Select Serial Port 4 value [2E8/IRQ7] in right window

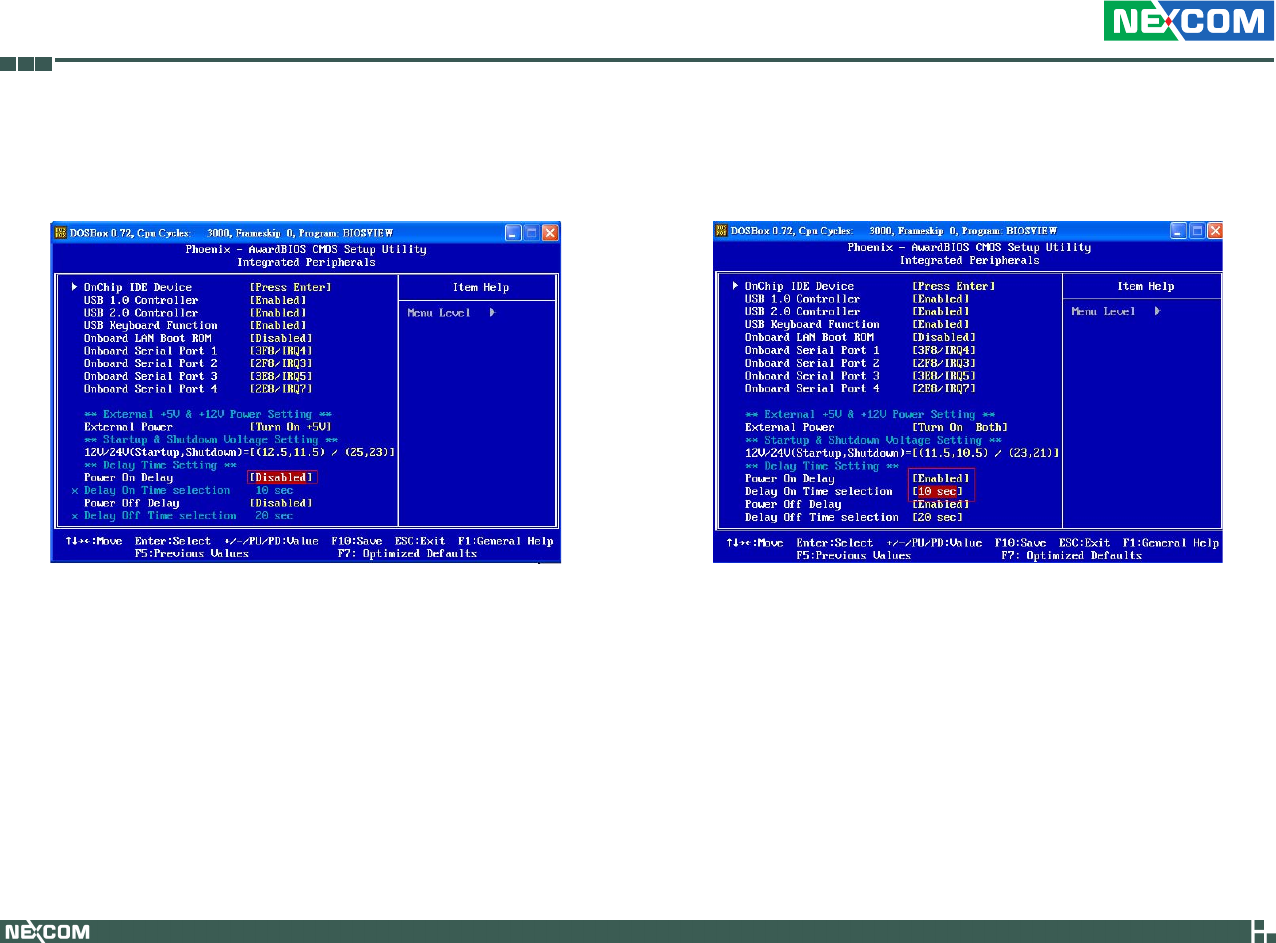click(x=943, y=388)
